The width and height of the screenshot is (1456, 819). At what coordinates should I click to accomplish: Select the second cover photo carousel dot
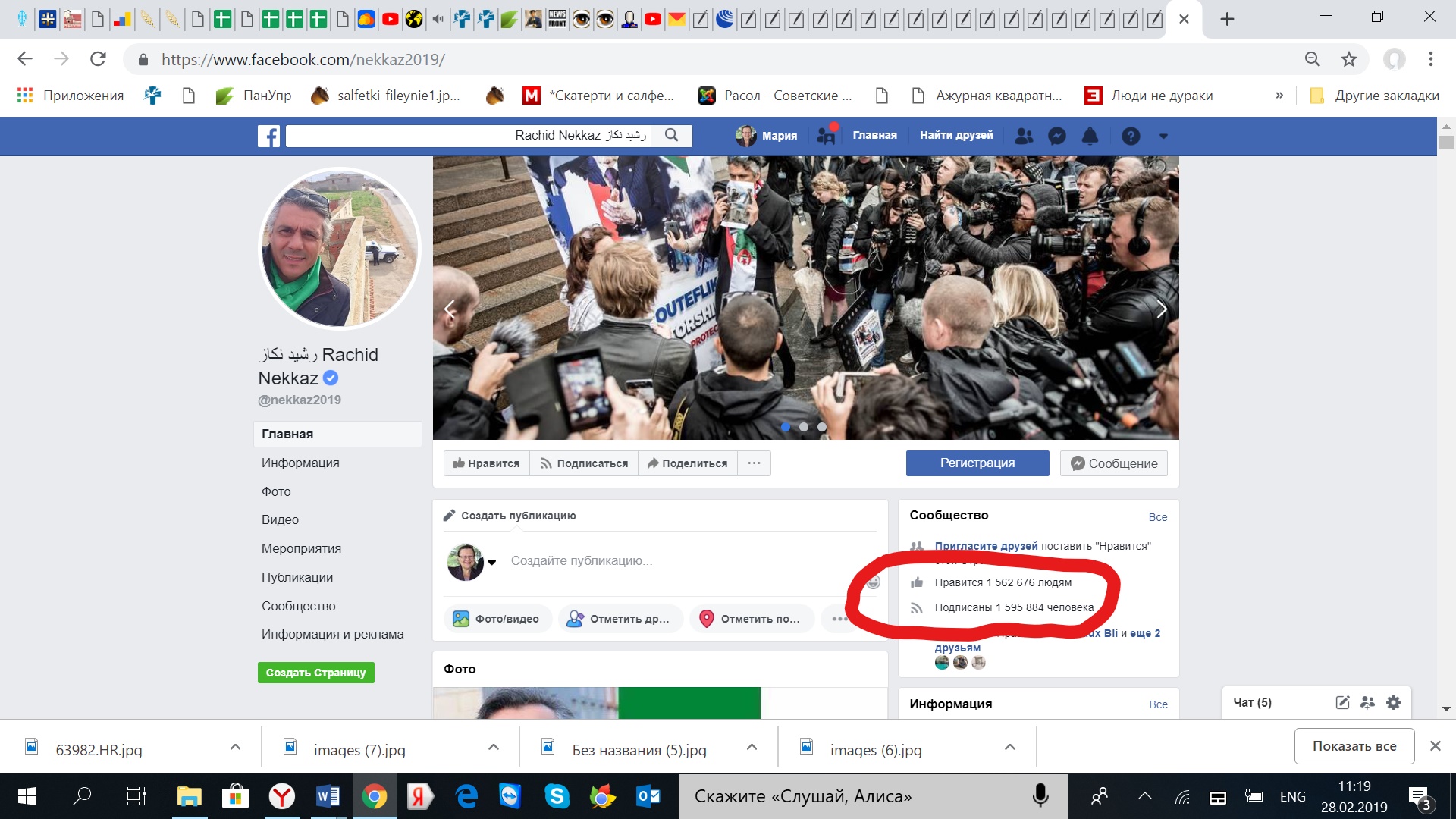point(804,427)
